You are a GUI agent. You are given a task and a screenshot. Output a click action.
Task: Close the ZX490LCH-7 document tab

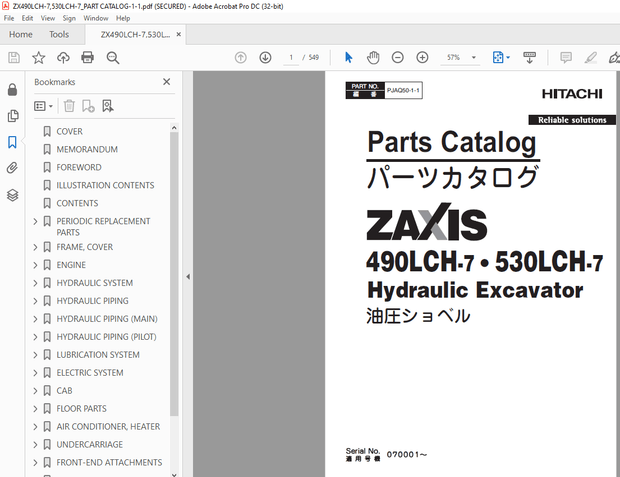click(179, 34)
